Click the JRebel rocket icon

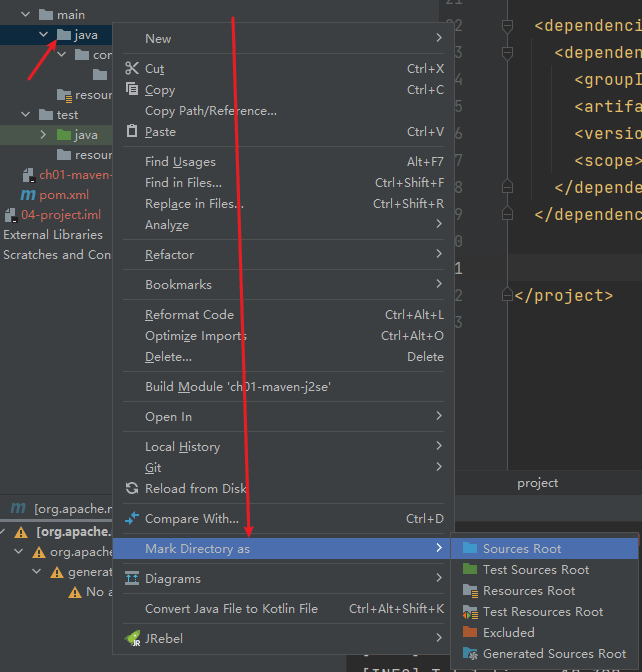click(x=133, y=638)
